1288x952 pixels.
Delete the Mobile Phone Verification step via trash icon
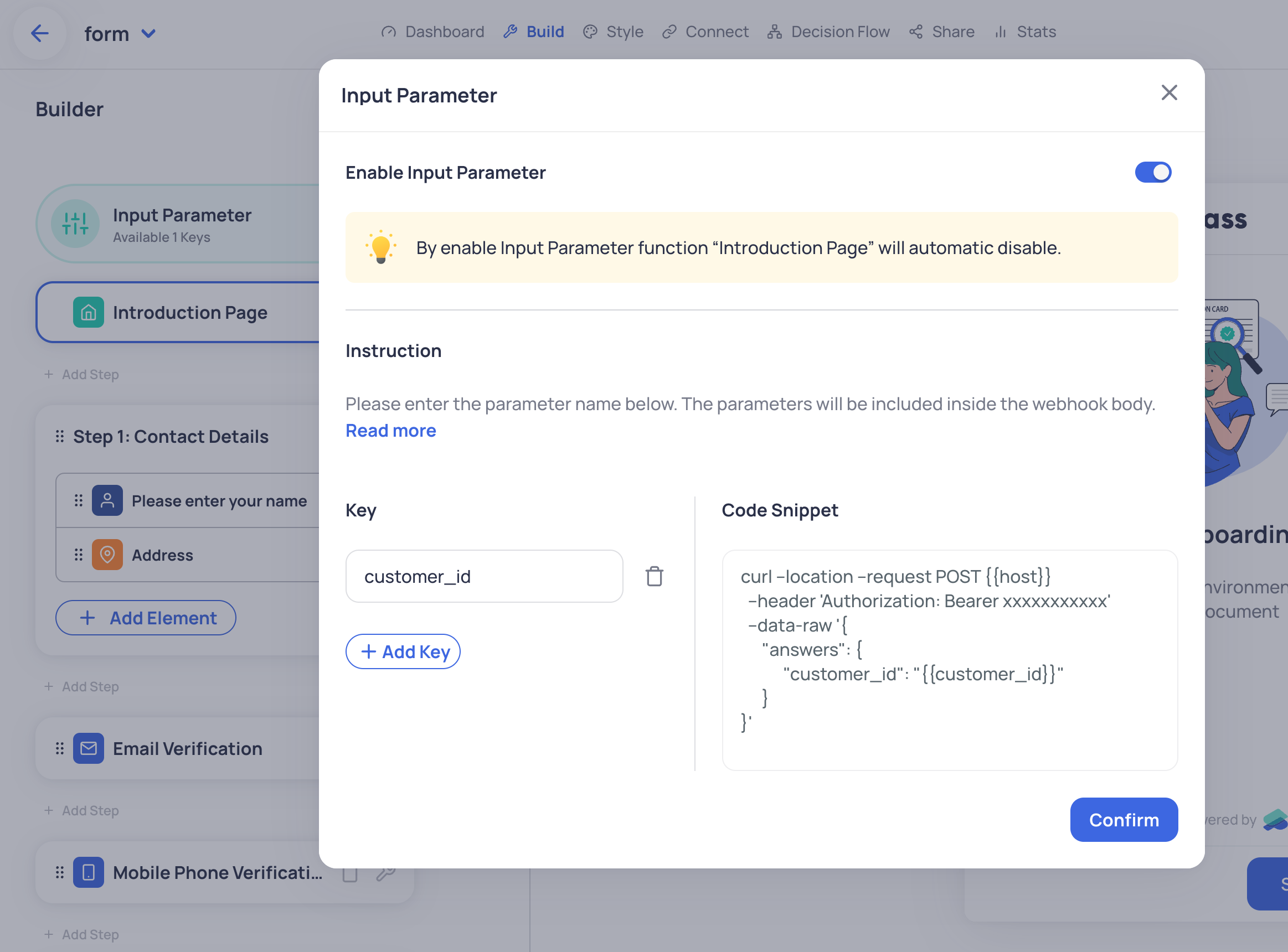pyautogui.click(x=350, y=873)
